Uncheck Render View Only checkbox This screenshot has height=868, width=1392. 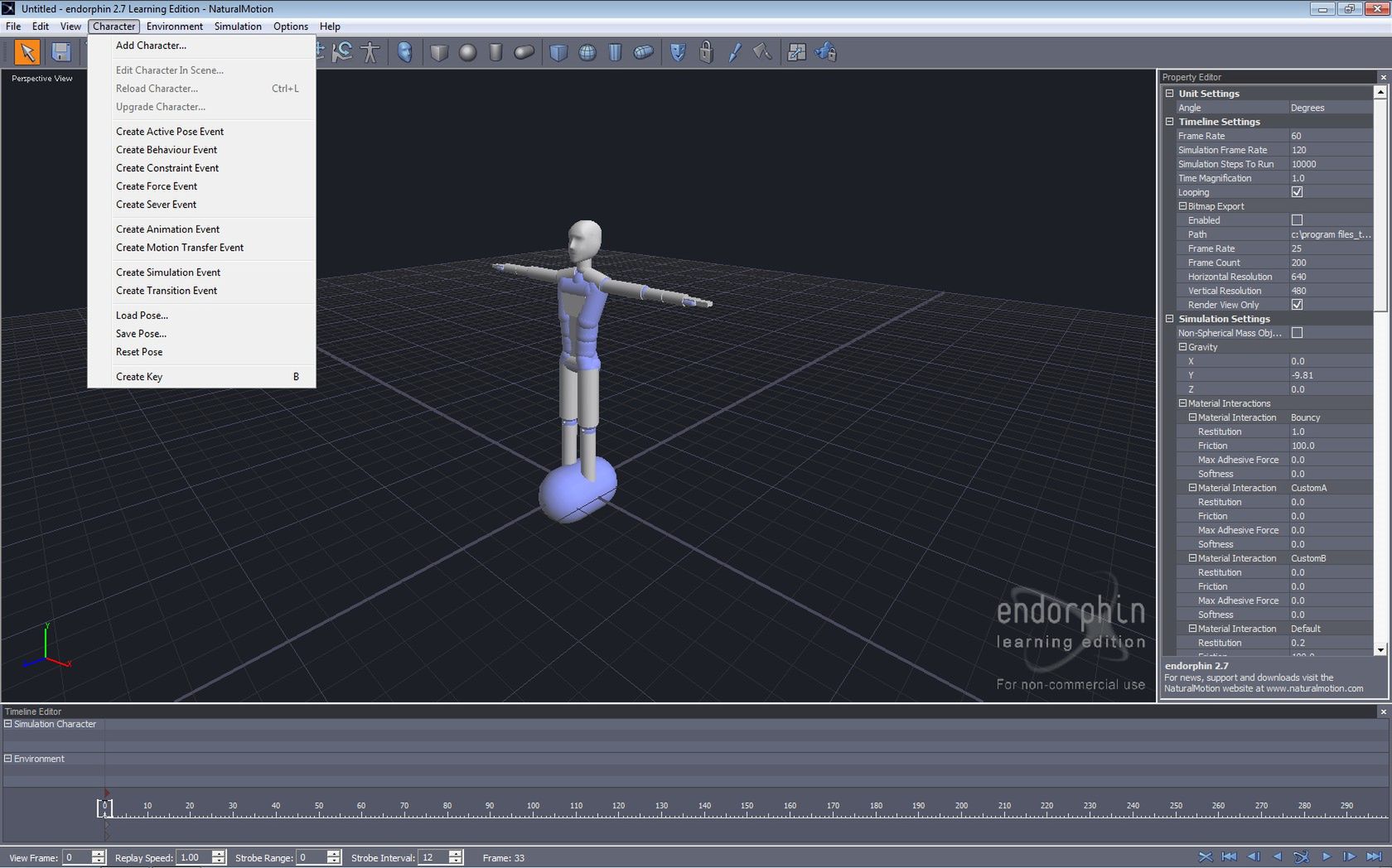click(x=1297, y=304)
